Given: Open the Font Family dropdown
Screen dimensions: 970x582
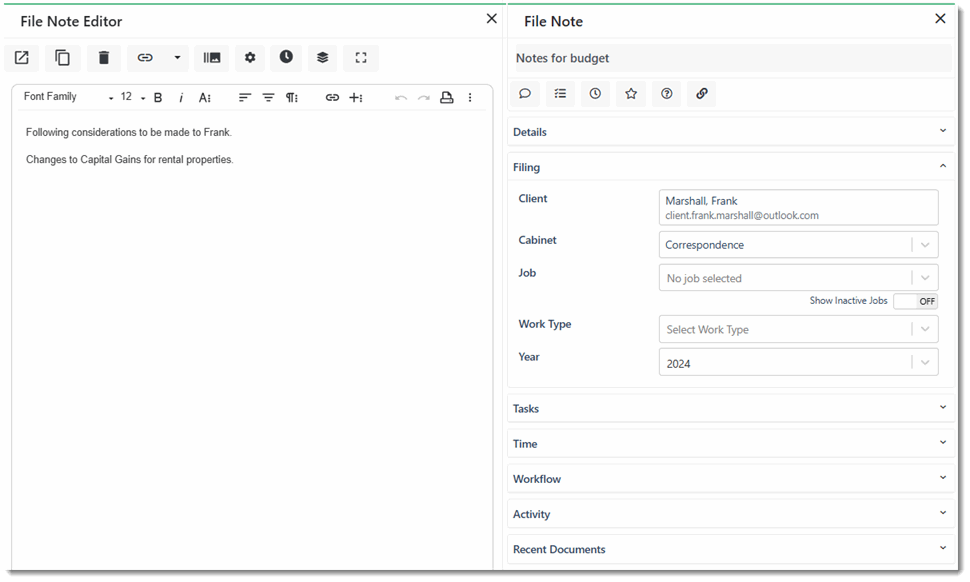Looking at the screenshot, I should coord(68,98).
